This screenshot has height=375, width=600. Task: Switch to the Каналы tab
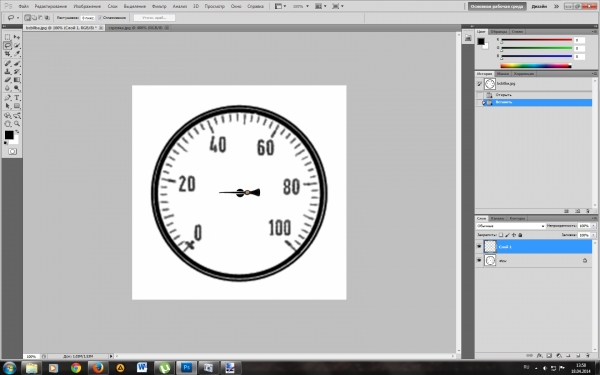[x=497, y=218]
